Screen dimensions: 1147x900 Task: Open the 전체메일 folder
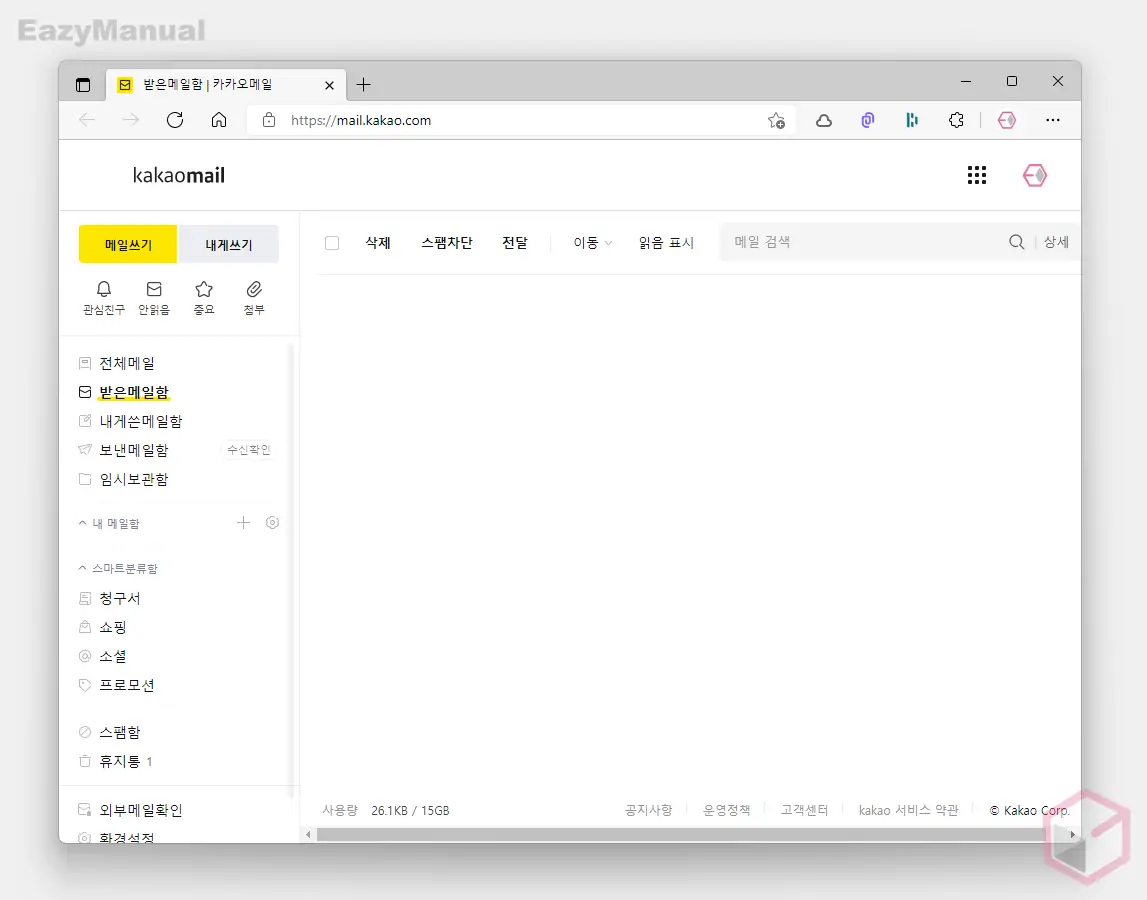(127, 363)
